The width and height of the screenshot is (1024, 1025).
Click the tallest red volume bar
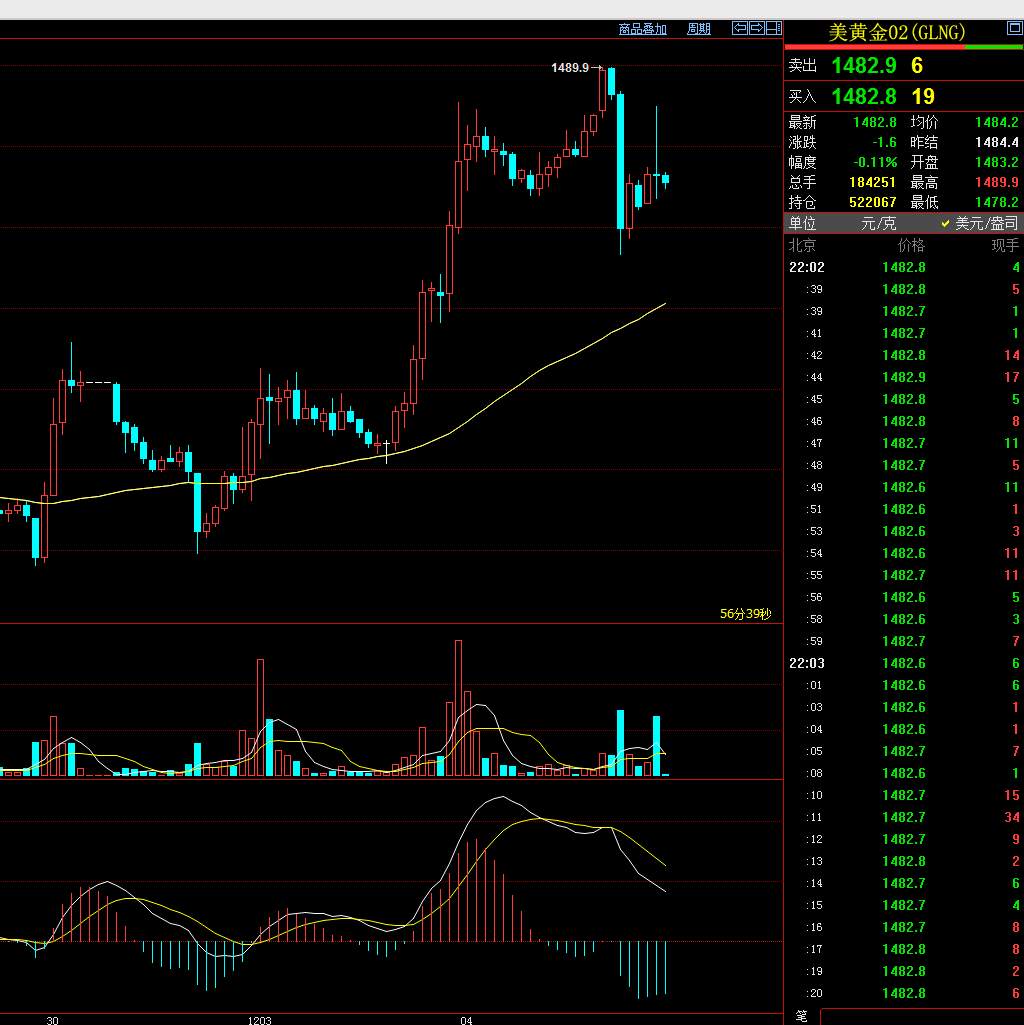[458, 708]
